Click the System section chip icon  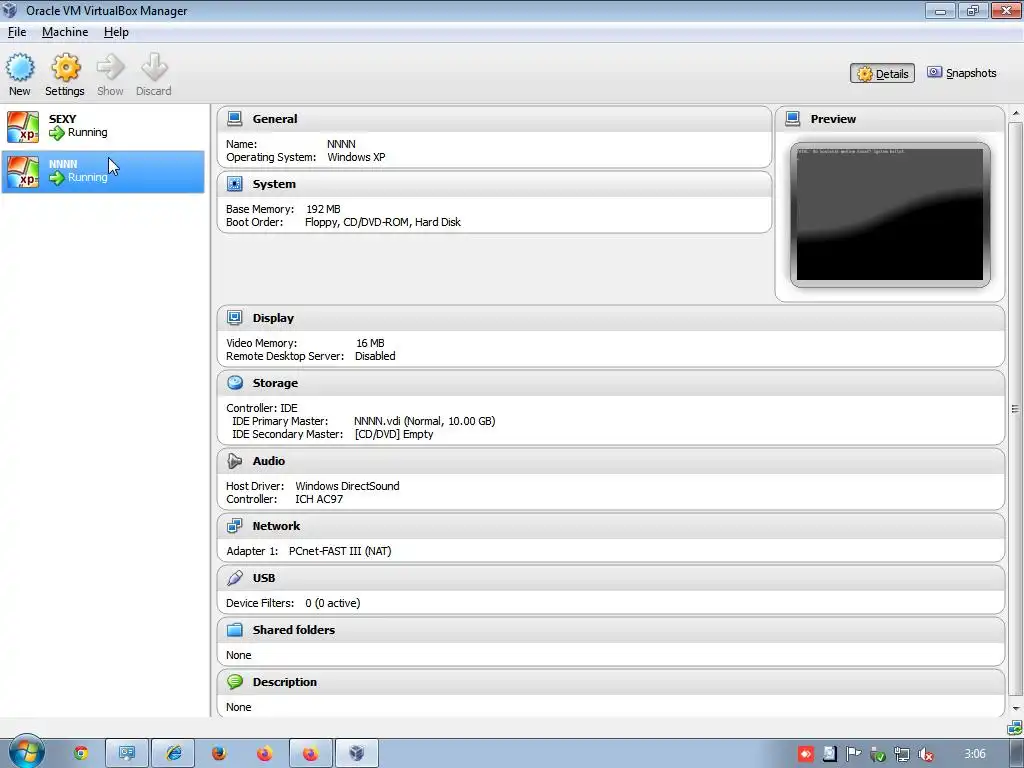pos(234,184)
